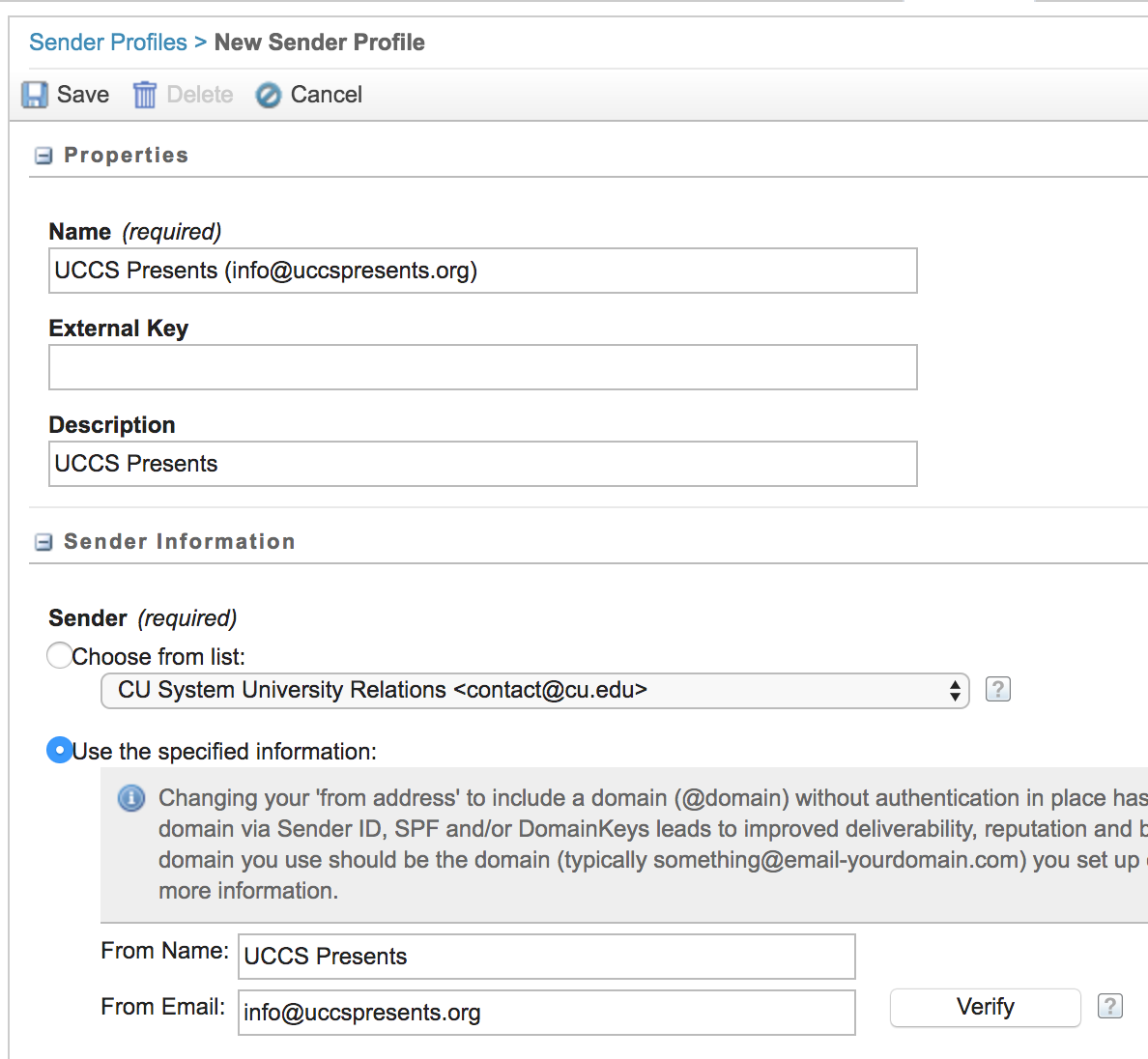The height and width of the screenshot is (1059, 1148).
Task: Click the 'Choose from list:' label text
Action: pos(158,657)
